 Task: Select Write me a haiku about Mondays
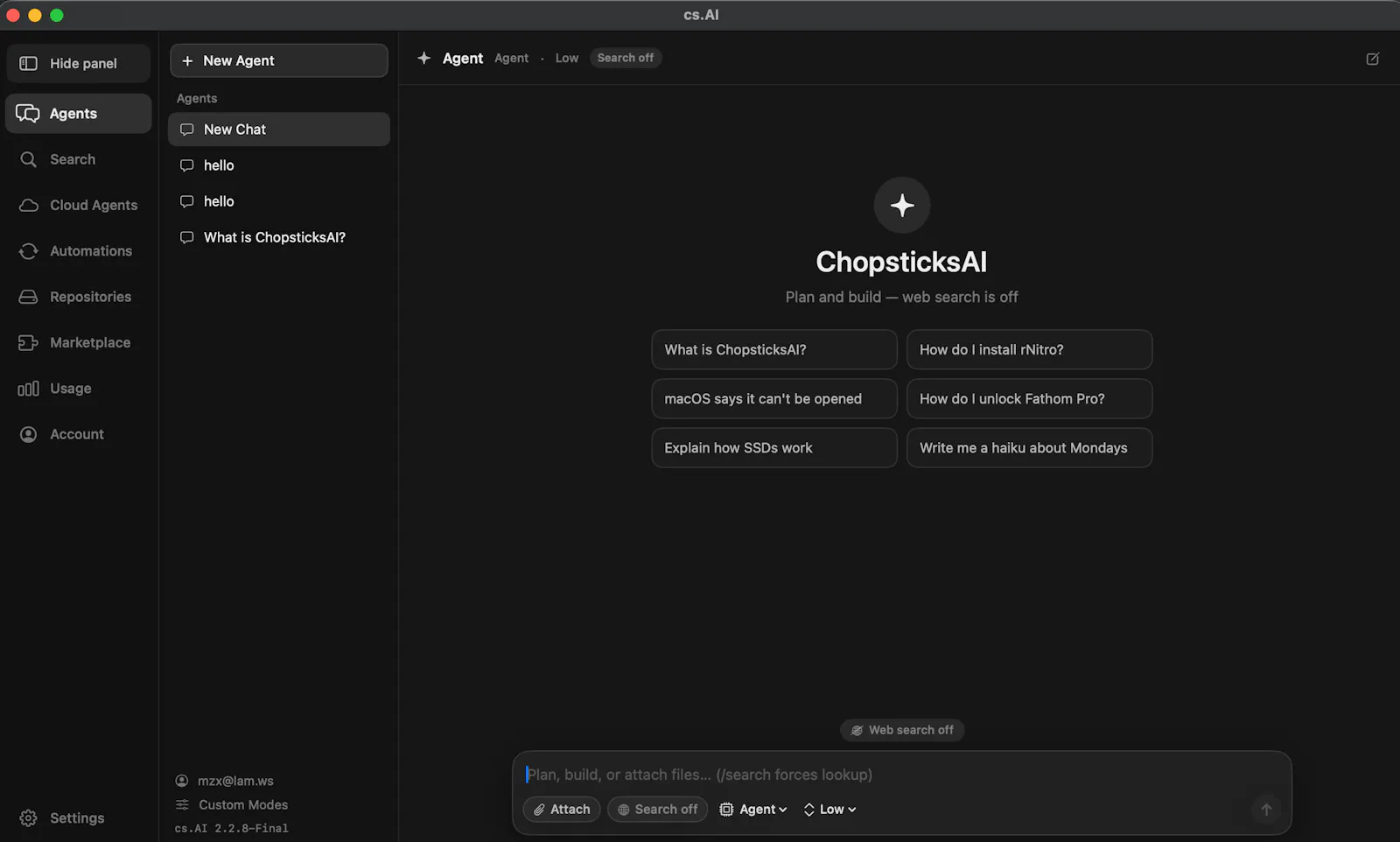pos(1029,447)
